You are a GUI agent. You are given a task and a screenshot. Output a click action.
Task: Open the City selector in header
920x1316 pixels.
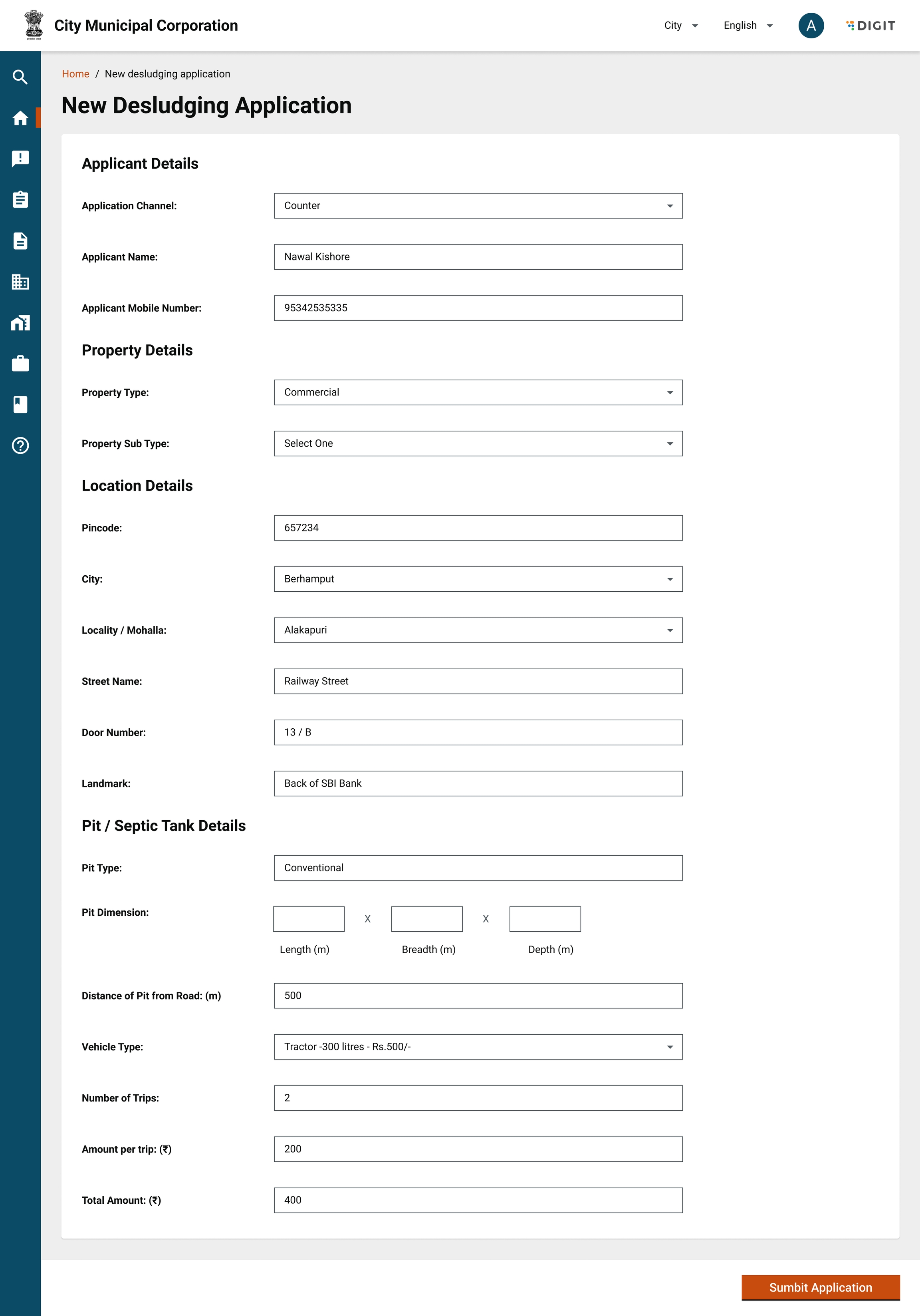click(680, 25)
